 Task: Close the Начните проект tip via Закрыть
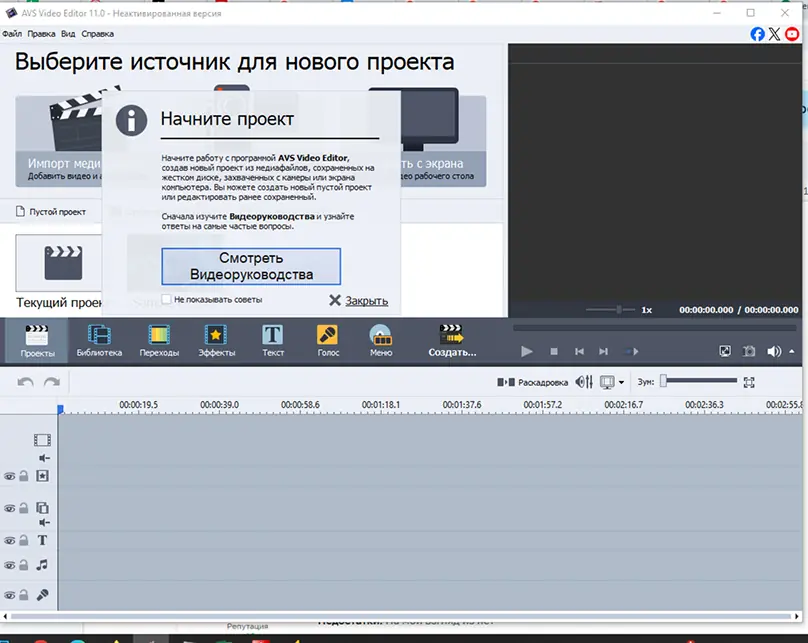click(x=359, y=300)
